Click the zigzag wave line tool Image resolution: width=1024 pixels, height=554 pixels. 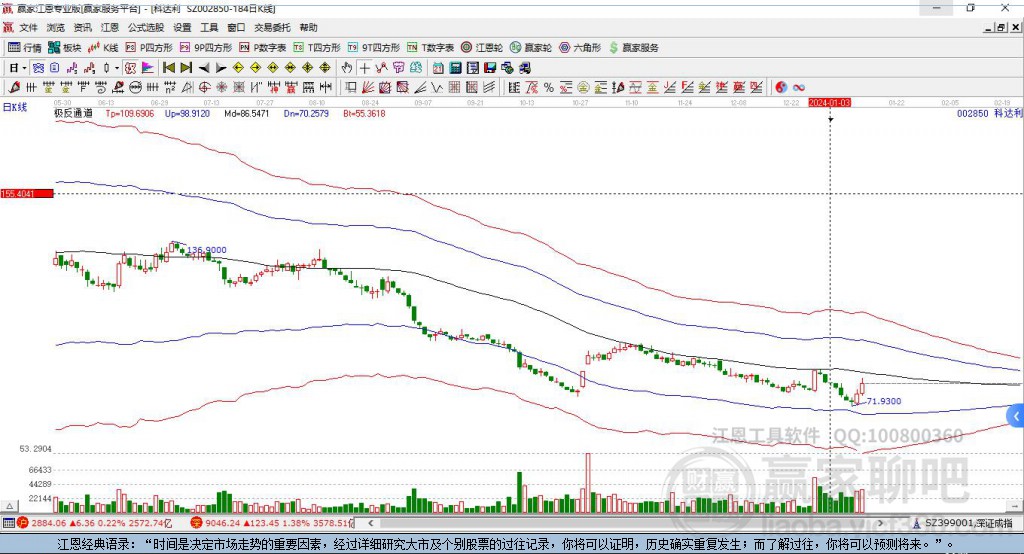click(x=437, y=88)
